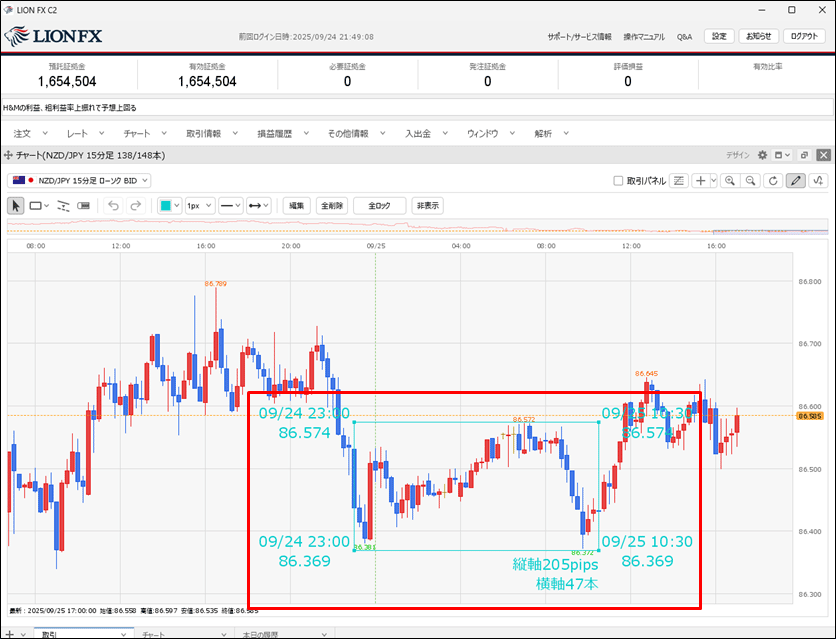This screenshot has width=836, height=639.
Task: Click the 全削除 button
Action: tap(332, 205)
